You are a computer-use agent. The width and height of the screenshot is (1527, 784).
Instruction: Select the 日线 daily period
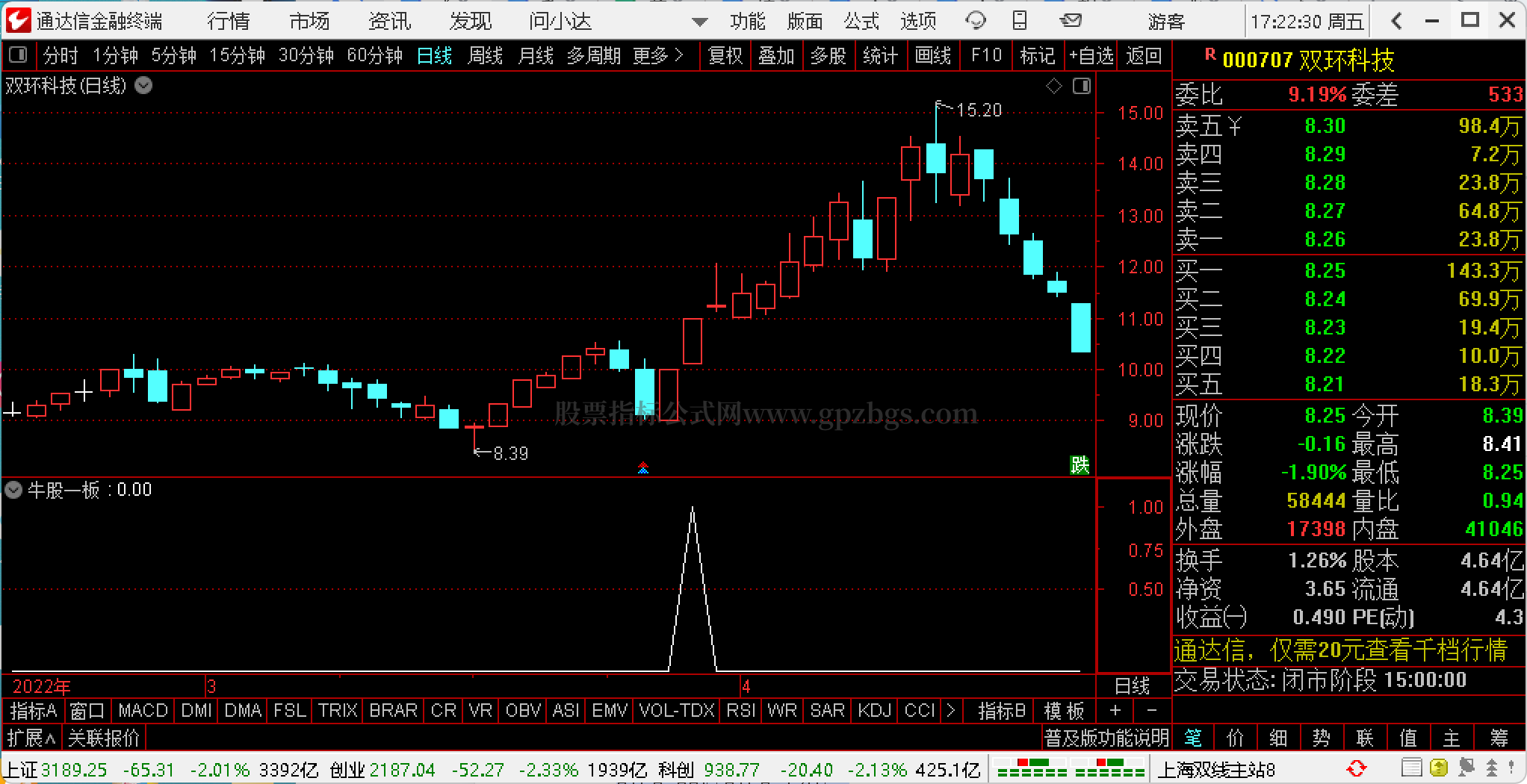point(434,55)
